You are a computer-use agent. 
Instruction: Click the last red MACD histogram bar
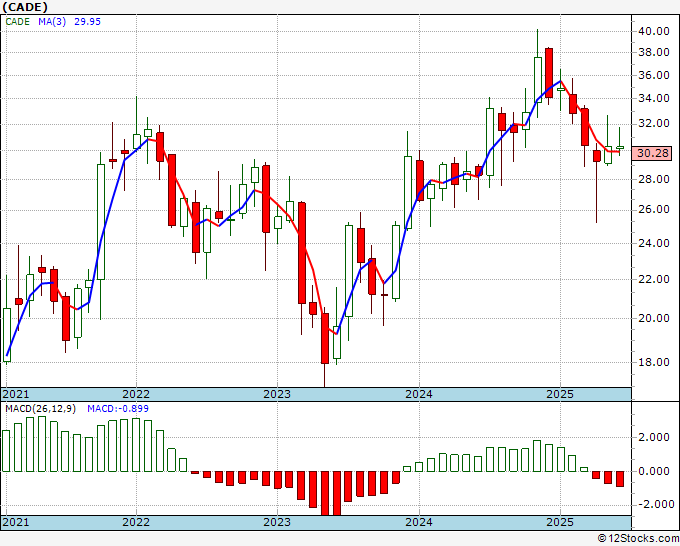(x=620, y=479)
